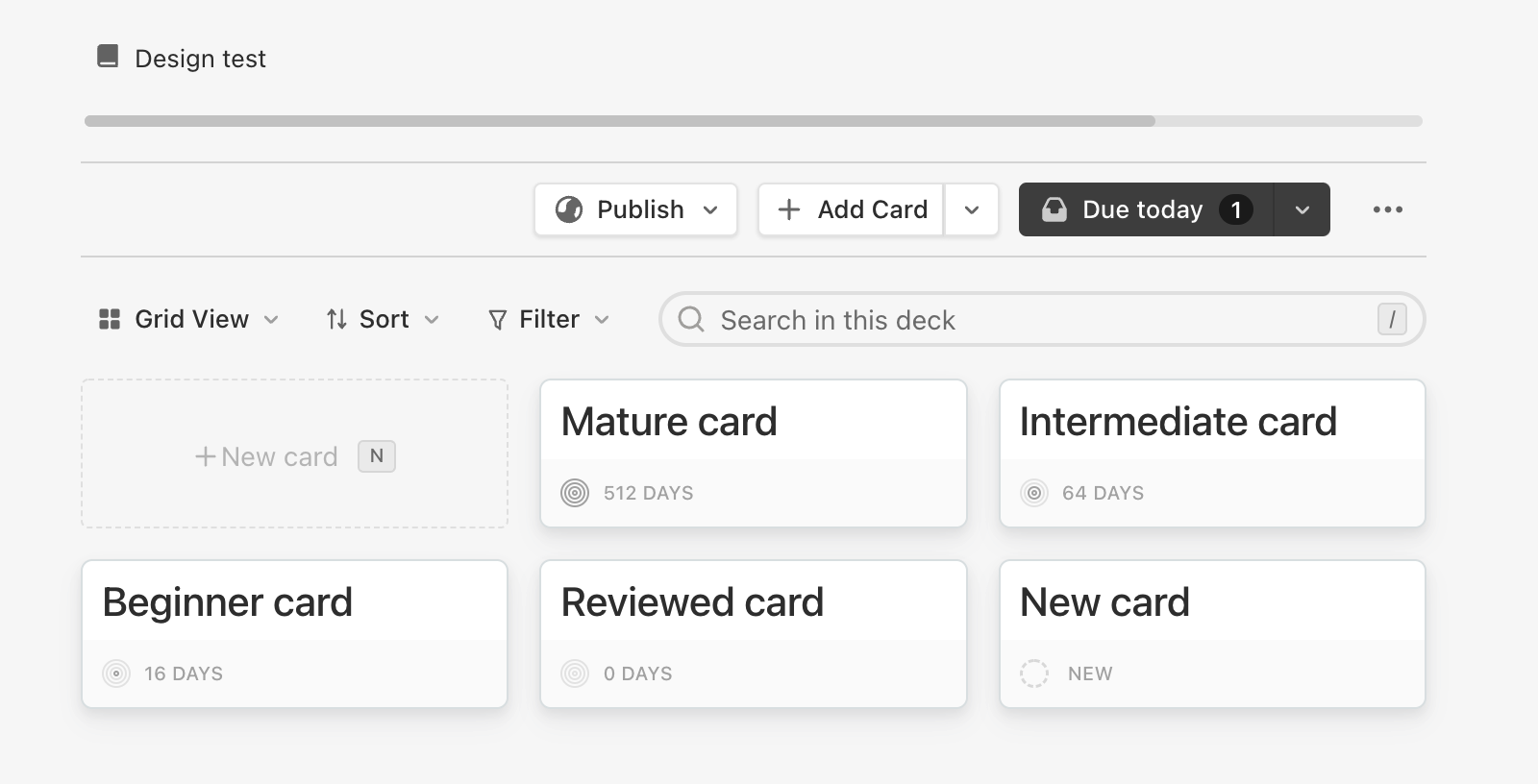1538x784 pixels.
Task: Click the NEW status label
Action: click(1090, 674)
